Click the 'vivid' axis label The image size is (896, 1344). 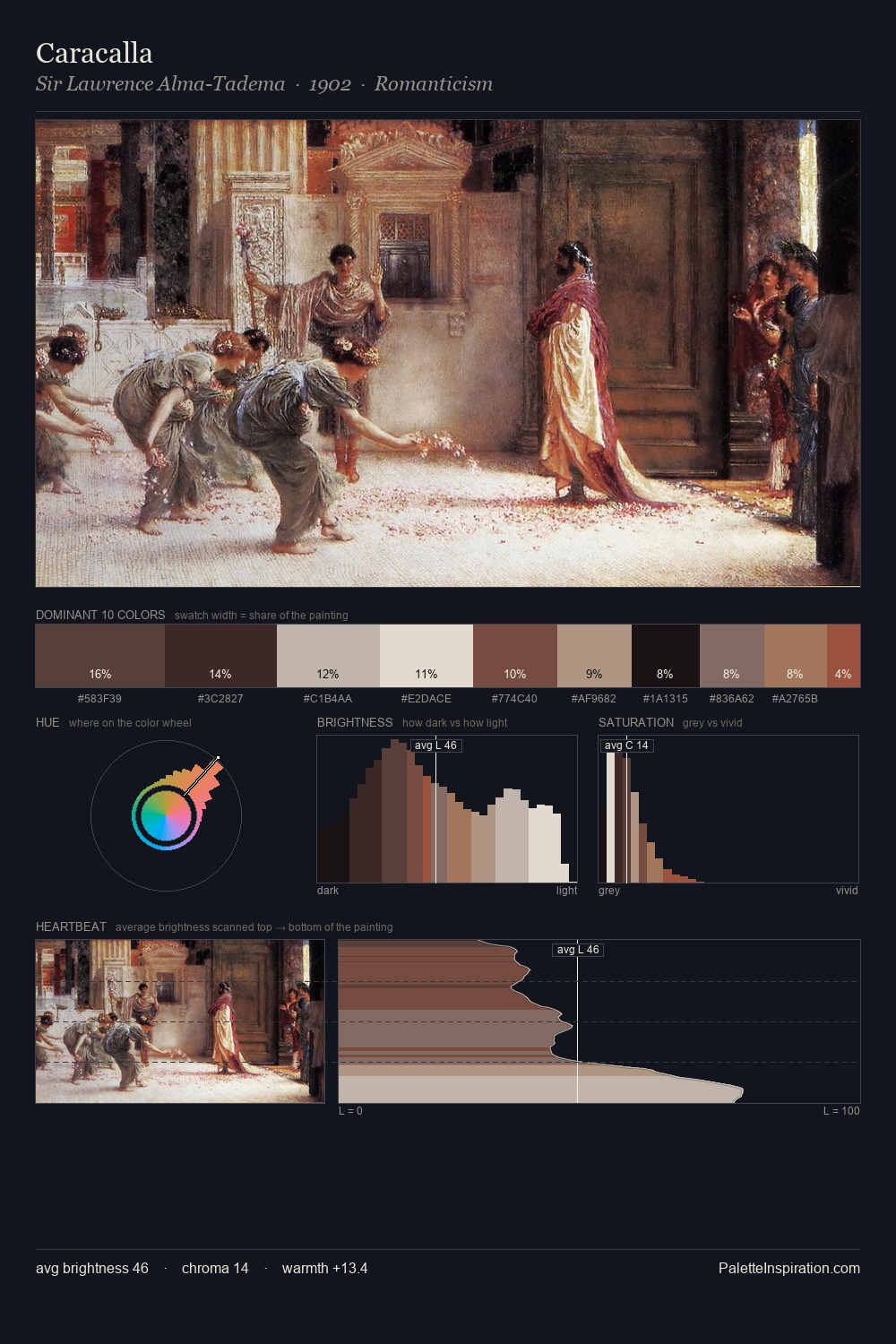point(847,891)
